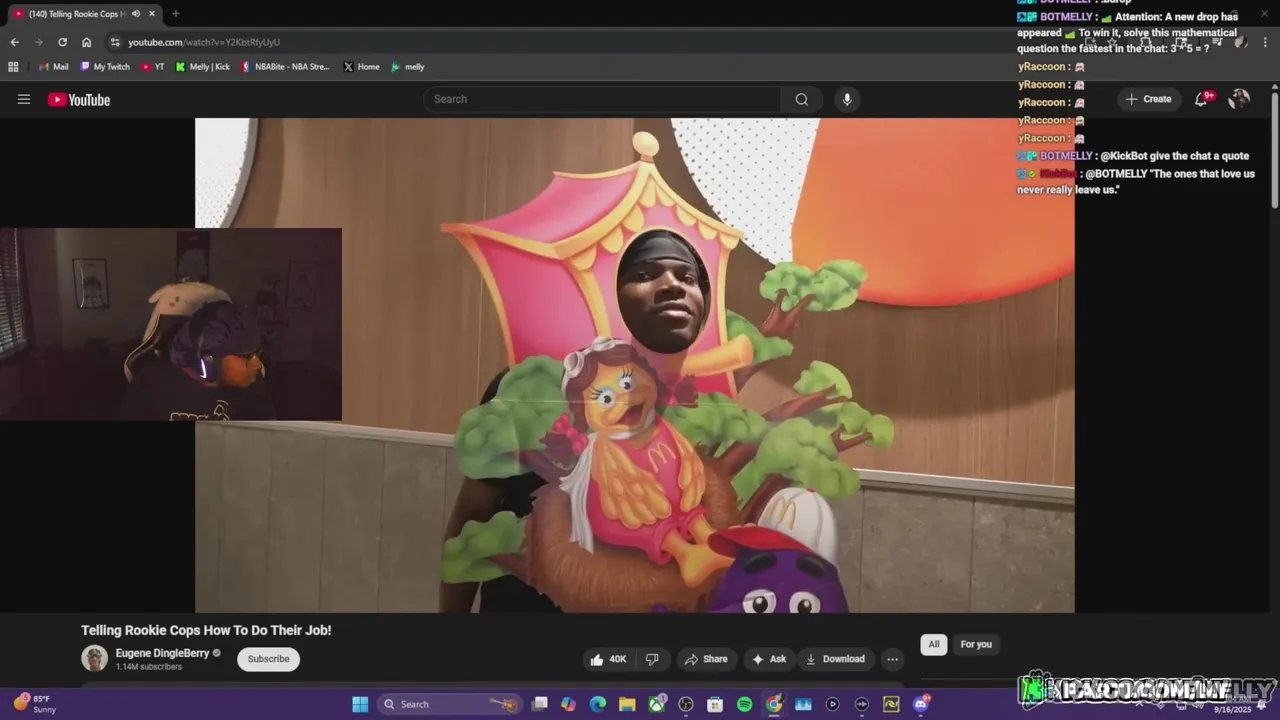Open the browser apps grid in bookmarks bar
This screenshot has width=1280, height=720.
tap(13, 67)
